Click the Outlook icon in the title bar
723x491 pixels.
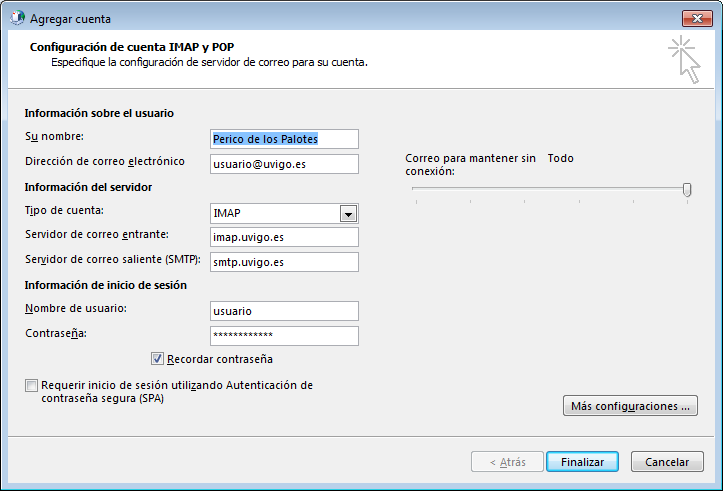tap(16, 18)
